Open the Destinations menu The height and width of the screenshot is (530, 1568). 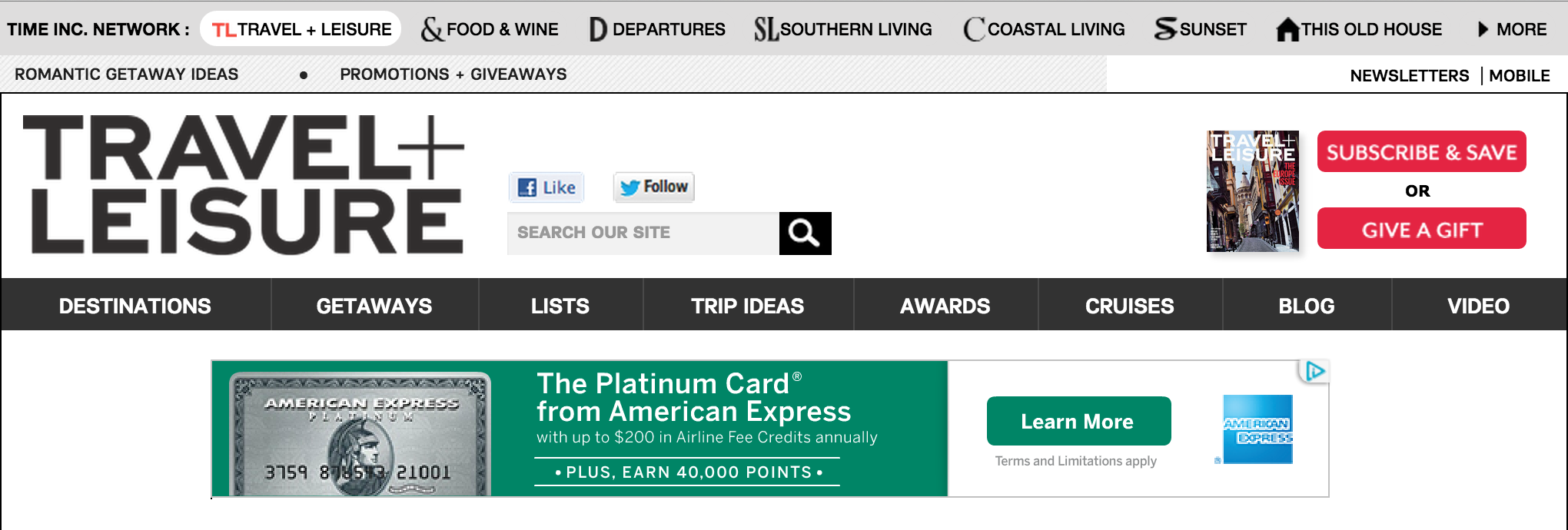pyautogui.click(x=135, y=306)
